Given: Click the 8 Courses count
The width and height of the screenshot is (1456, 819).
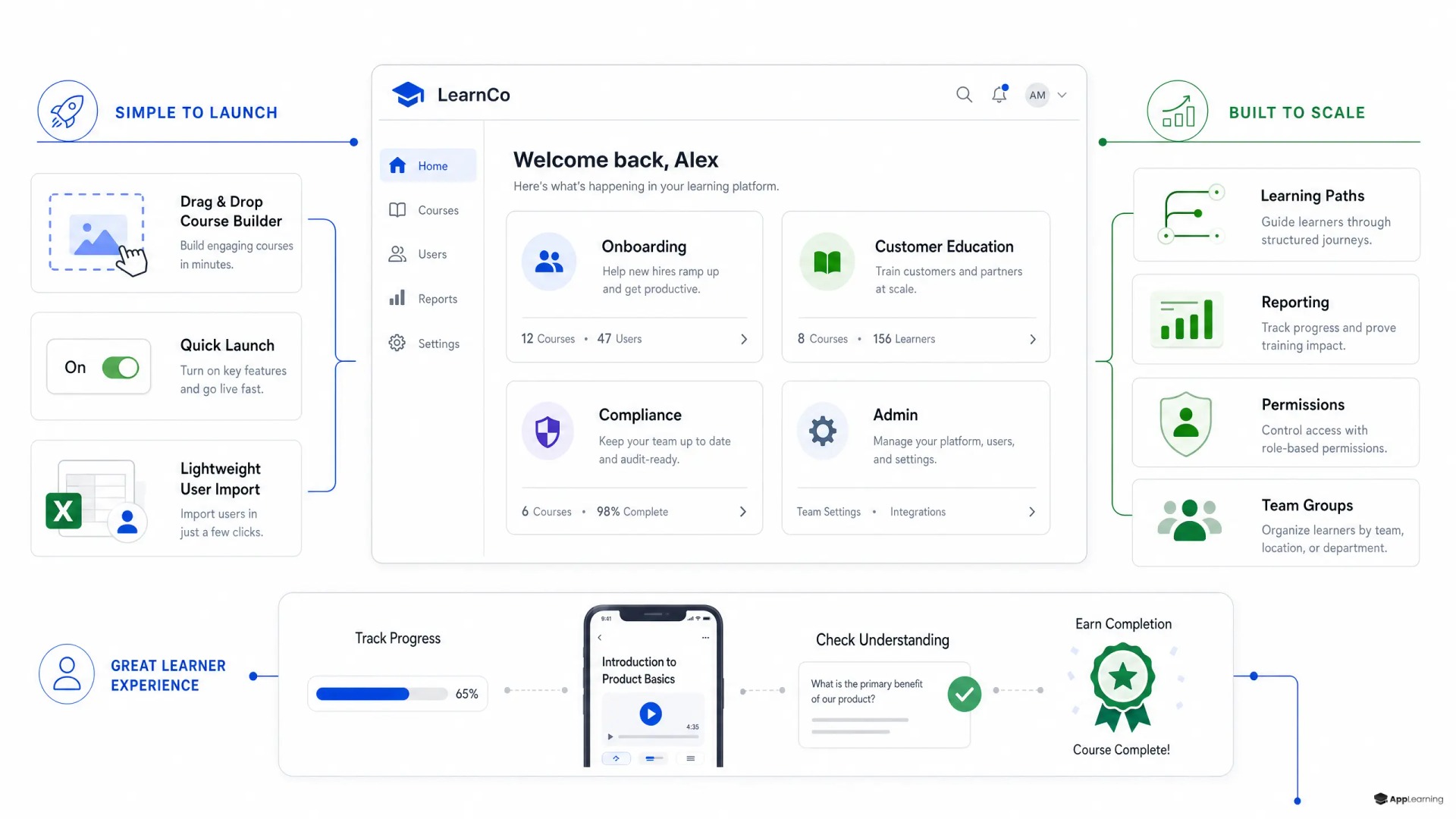Looking at the screenshot, I should point(822,339).
